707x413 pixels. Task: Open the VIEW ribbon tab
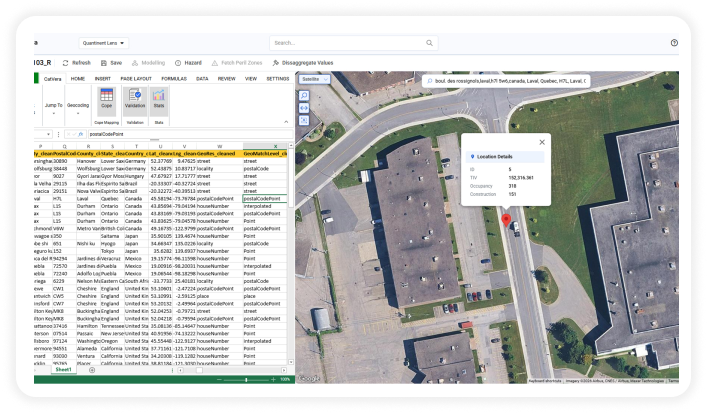pyautogui.click(x=251, y=79)
